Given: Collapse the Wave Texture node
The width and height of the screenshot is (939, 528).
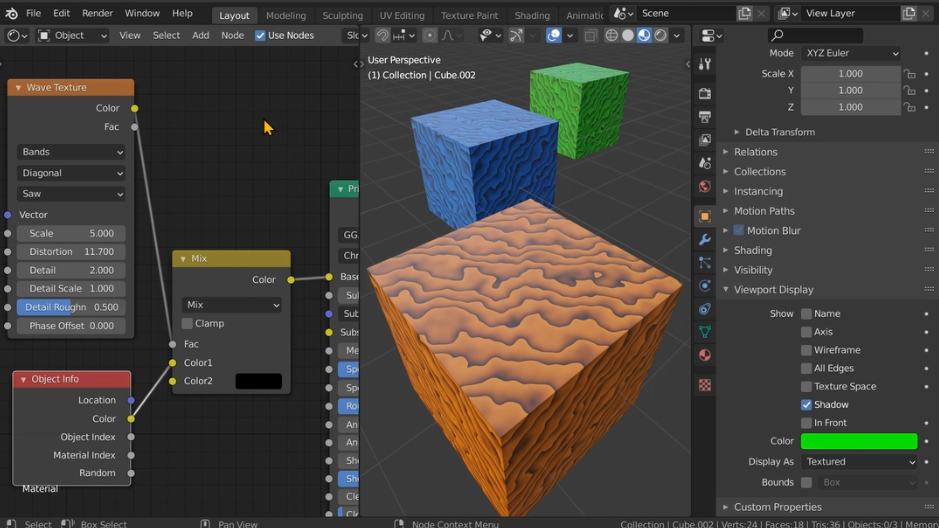Looking at the screenshot, I should coord(19,87).
